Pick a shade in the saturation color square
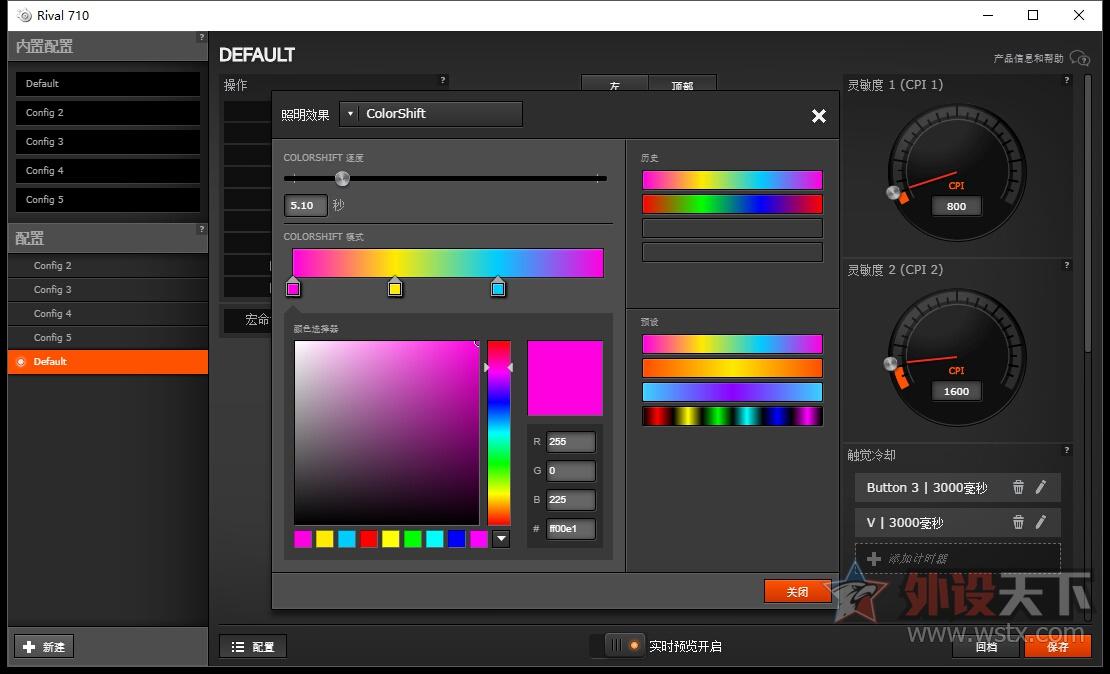Viewport: 1110px width, 674px height. 387,433
